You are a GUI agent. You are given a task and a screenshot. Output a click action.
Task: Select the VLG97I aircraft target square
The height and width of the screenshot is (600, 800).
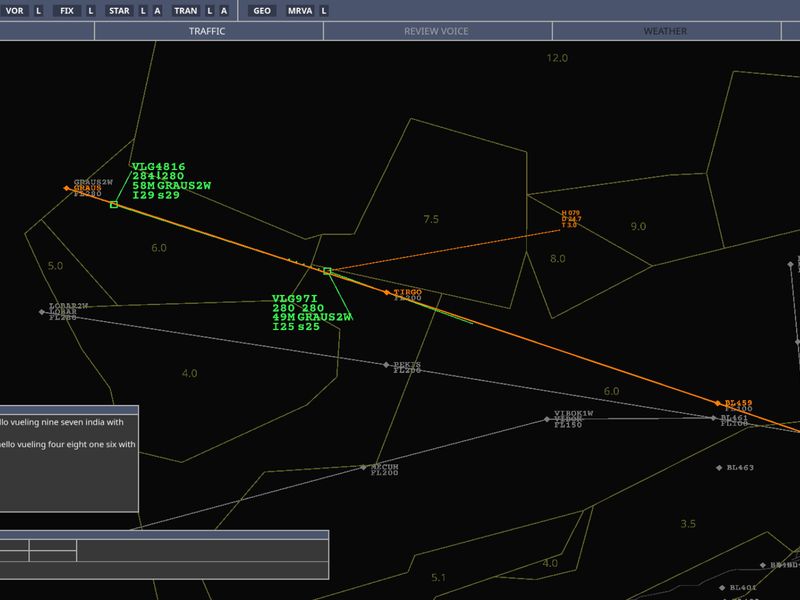tap(327, 271)
